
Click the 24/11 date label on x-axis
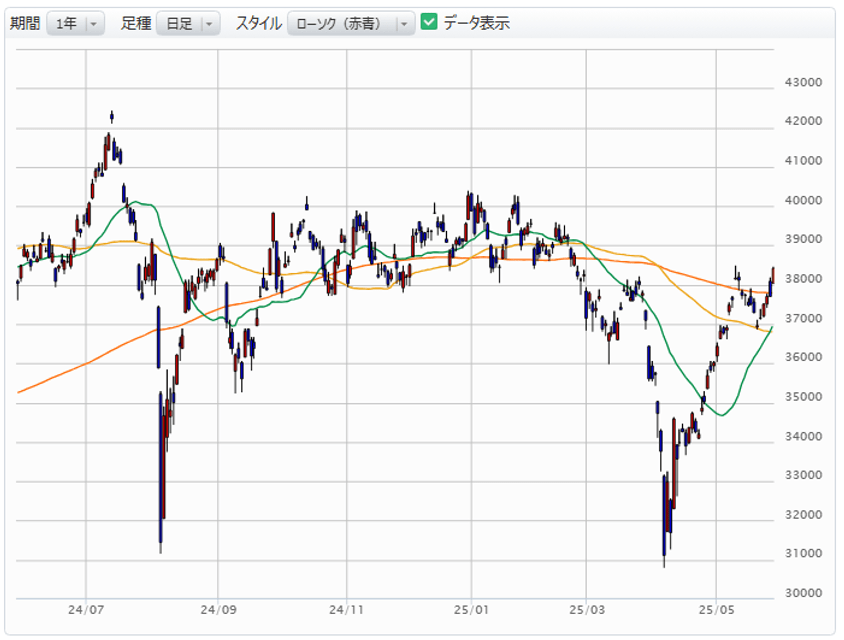[x=345, y=608]
